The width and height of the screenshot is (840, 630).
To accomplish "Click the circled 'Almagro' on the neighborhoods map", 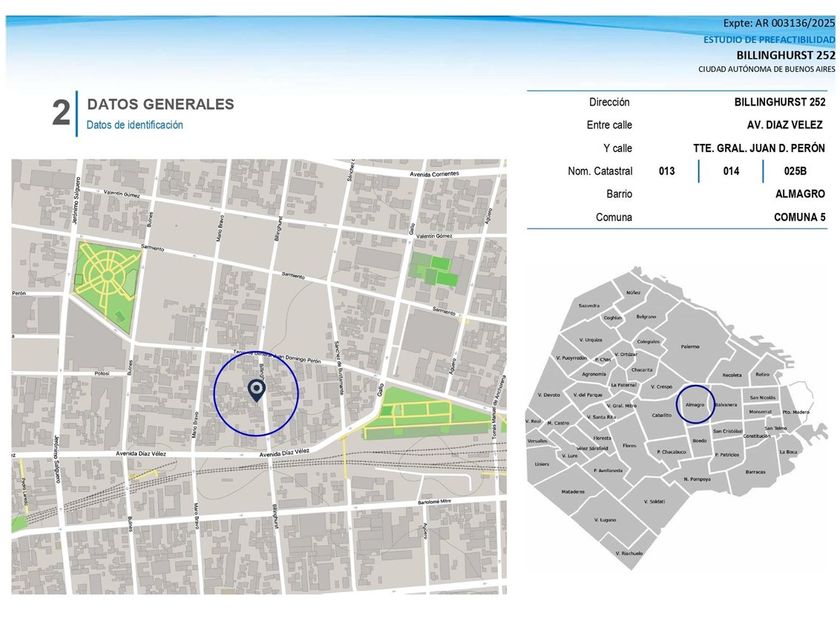I will click(695, 404).
